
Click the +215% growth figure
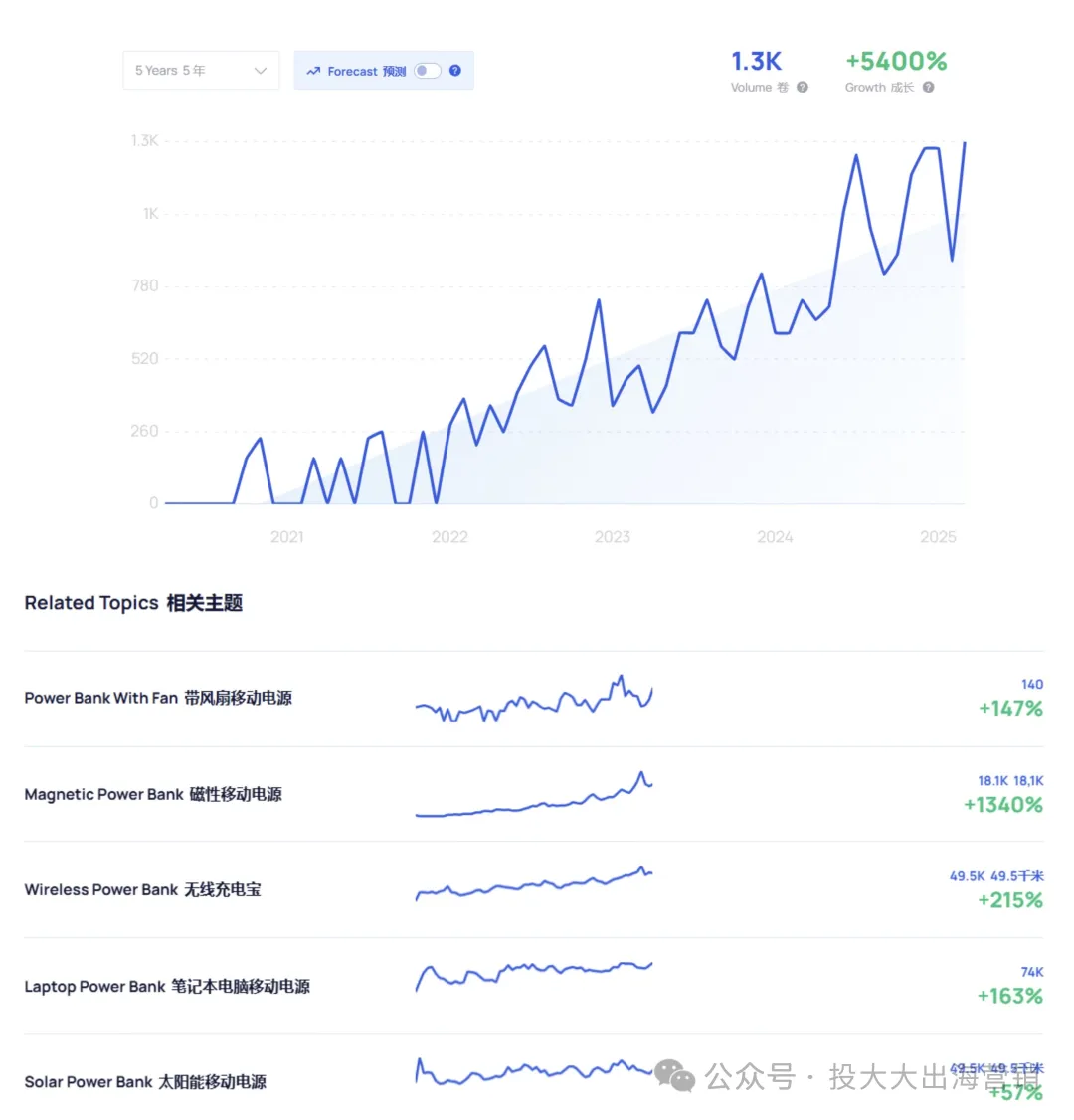coord(1010,900)
